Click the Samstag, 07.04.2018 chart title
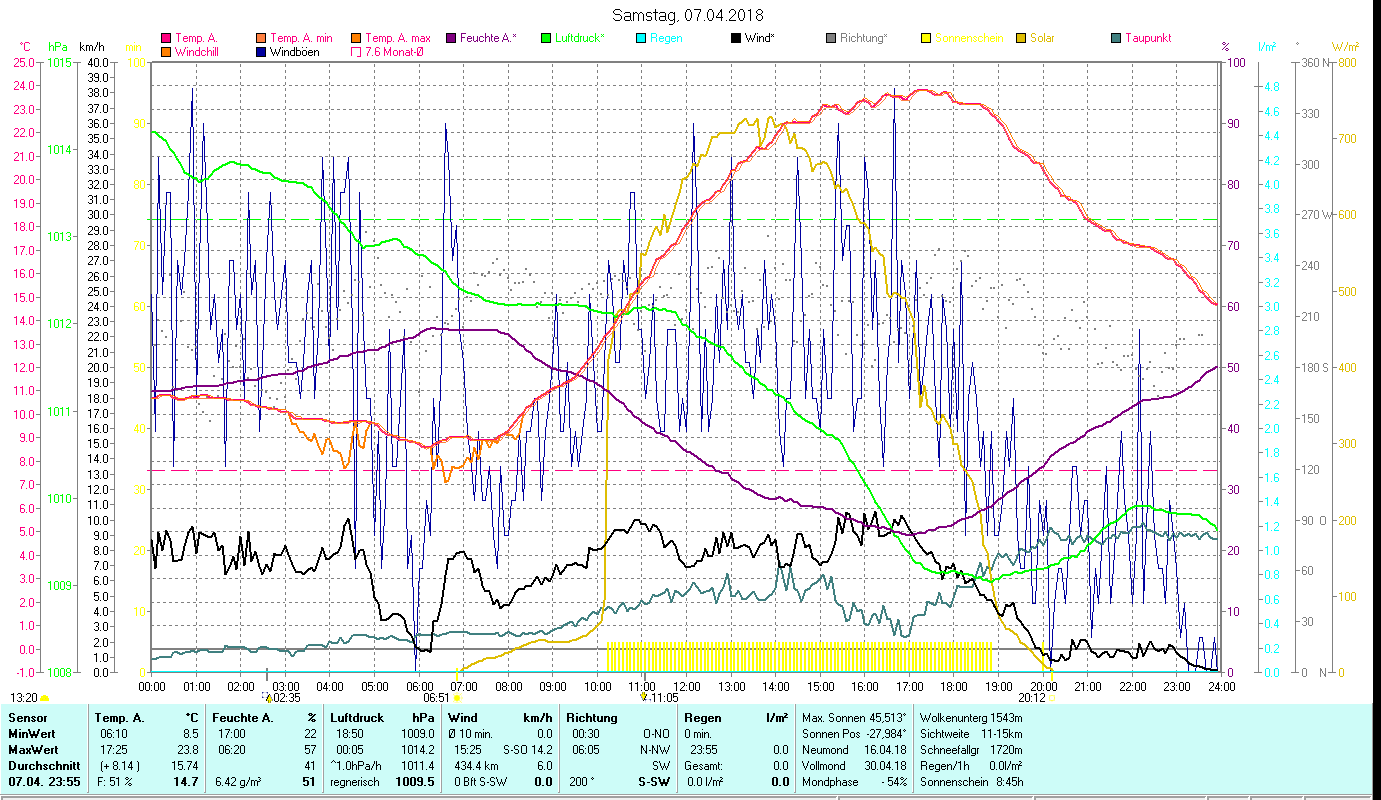1381x800 pixels. (689, 15)
